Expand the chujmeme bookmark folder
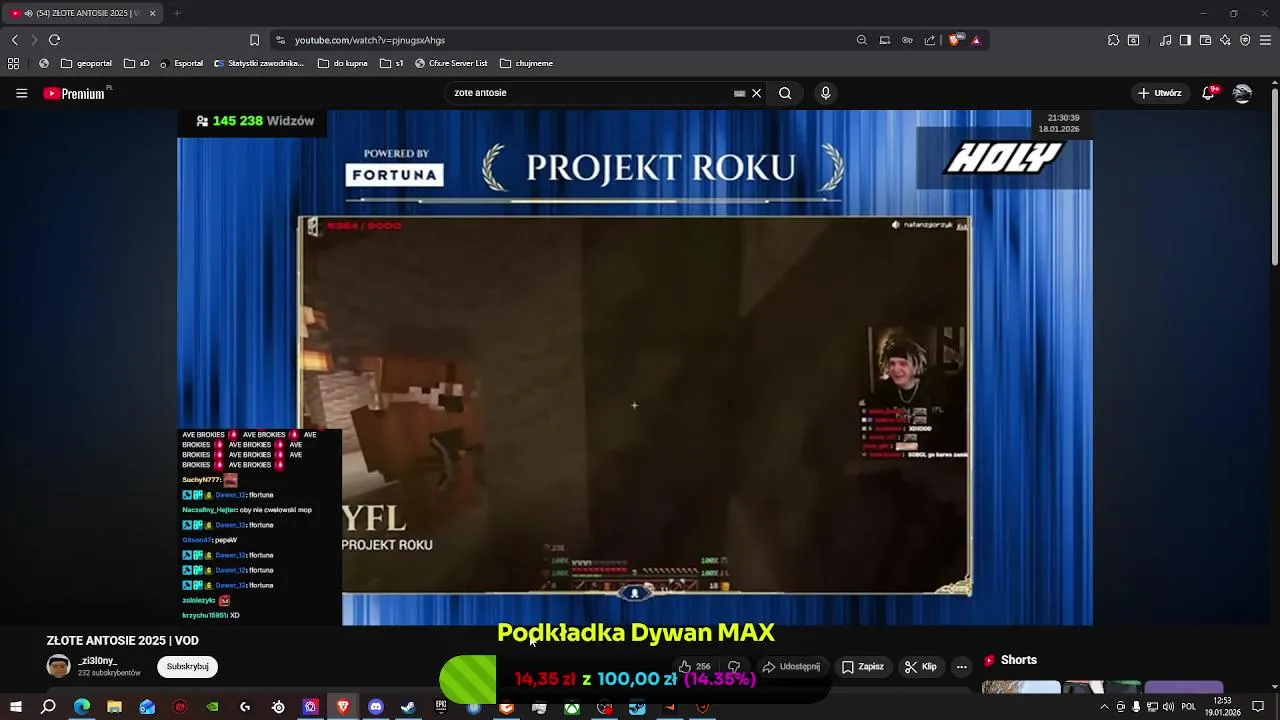The width and height of the screenshot is (1280, 720). (526, 63)
